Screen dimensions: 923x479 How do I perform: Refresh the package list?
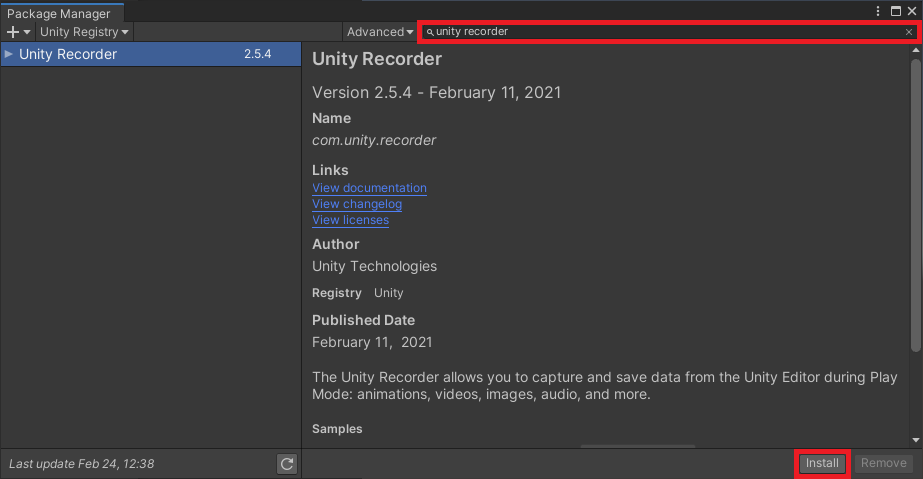click(x=287, y=464)
